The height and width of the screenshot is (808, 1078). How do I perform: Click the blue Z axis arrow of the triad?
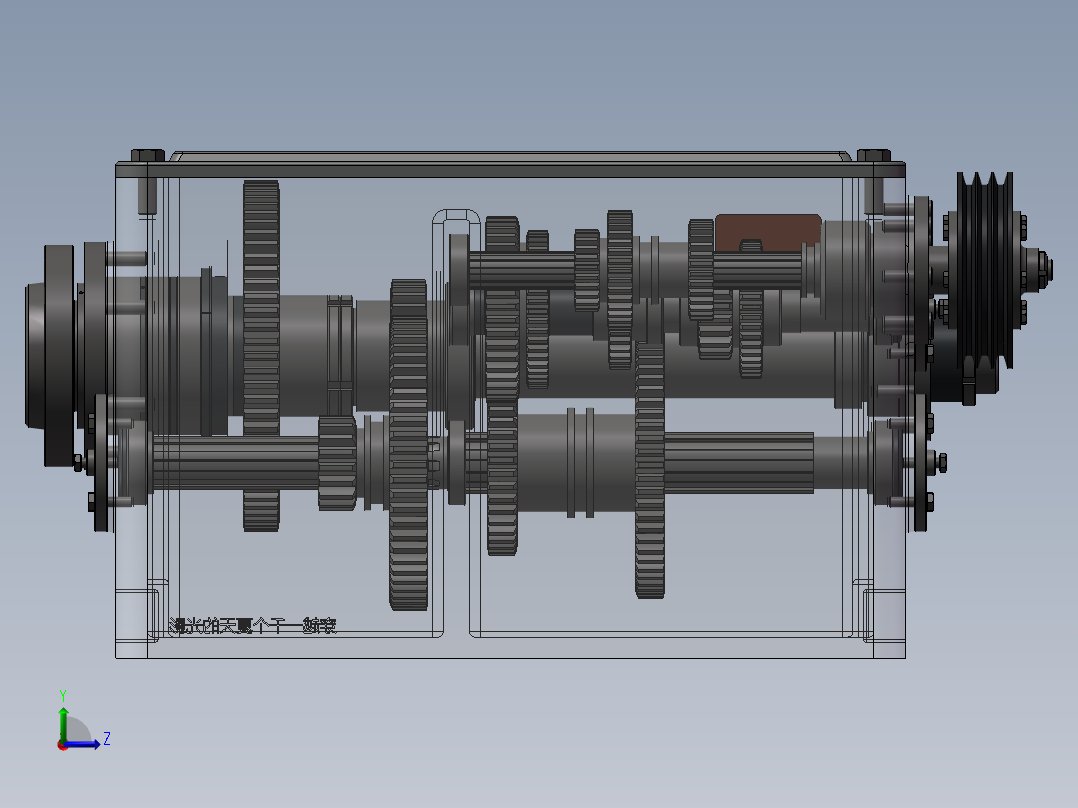point(84,743)
